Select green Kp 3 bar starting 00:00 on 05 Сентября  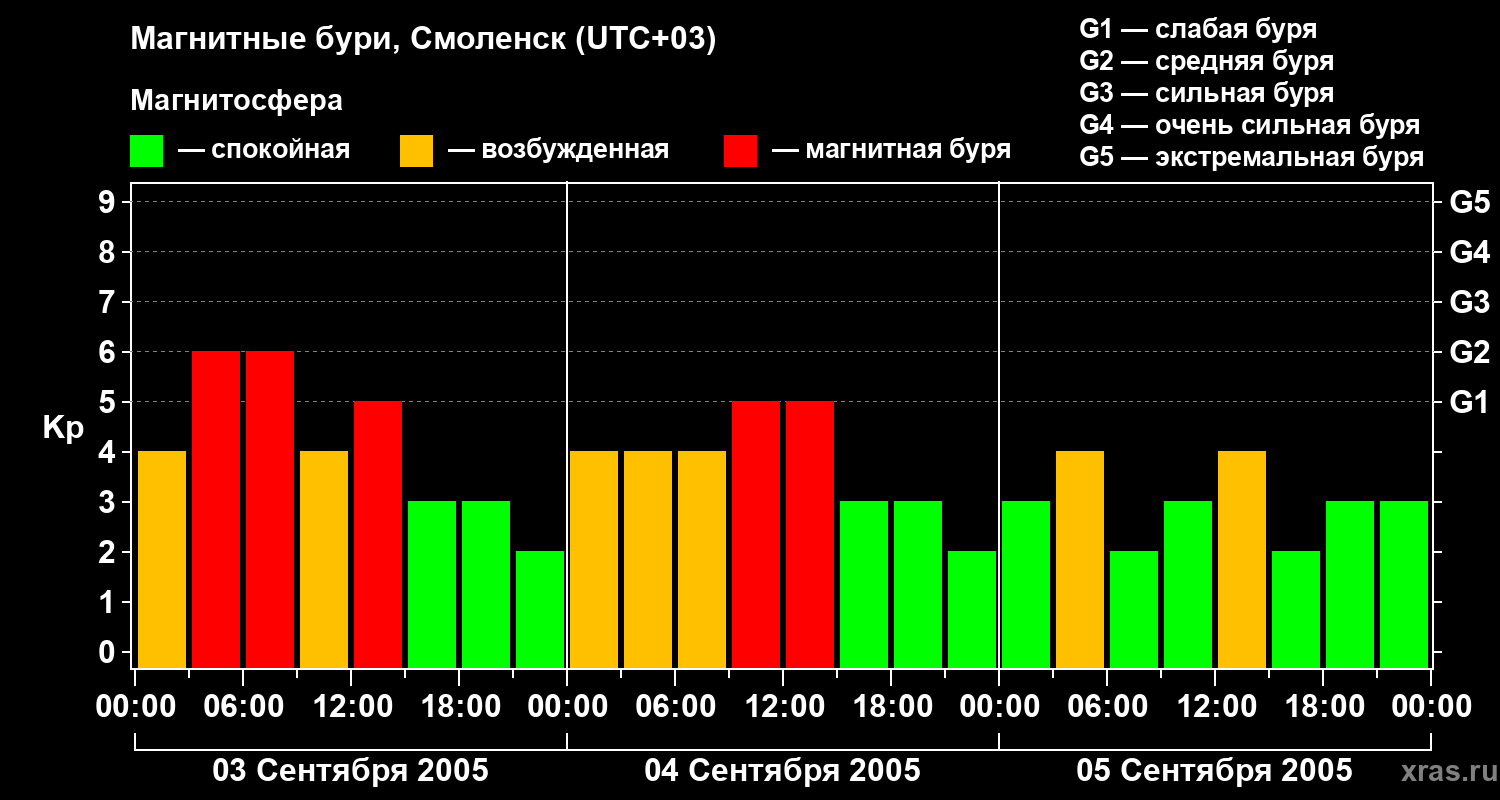[x=1026, y=584]
